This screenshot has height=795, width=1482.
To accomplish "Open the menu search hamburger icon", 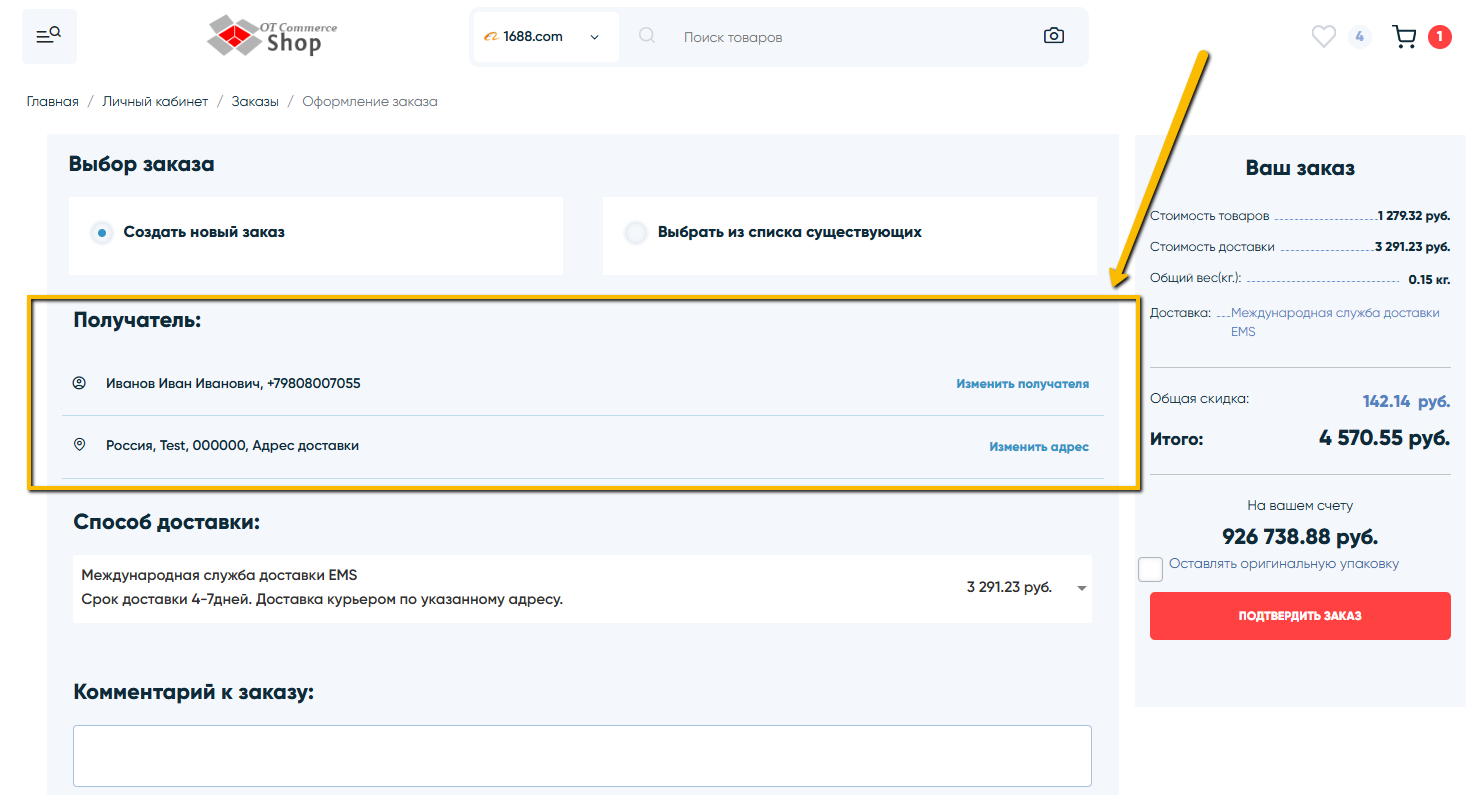I will pyautogui.click(x=49, y=36).
